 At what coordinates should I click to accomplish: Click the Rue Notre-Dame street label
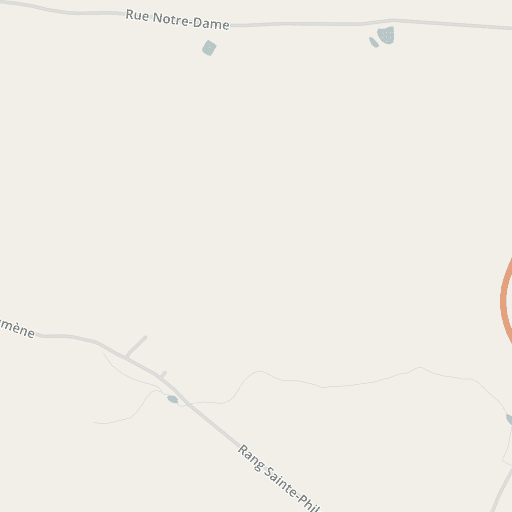pyautogui.click(x=177, y=20)
